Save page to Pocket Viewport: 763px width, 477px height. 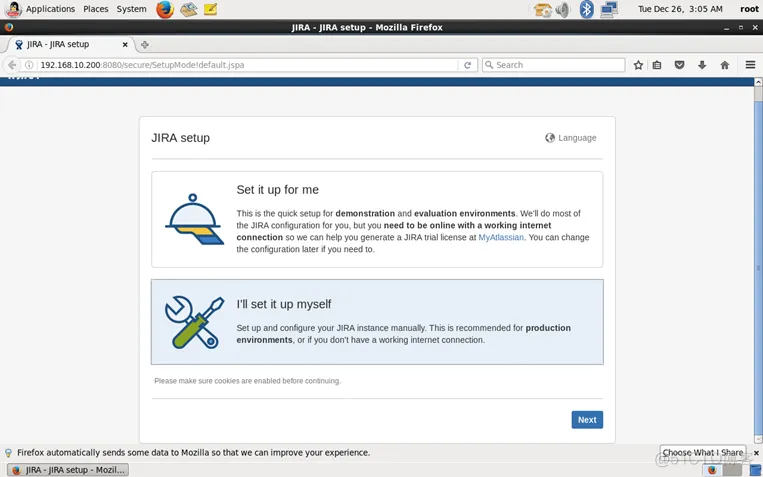coord(679,65)
